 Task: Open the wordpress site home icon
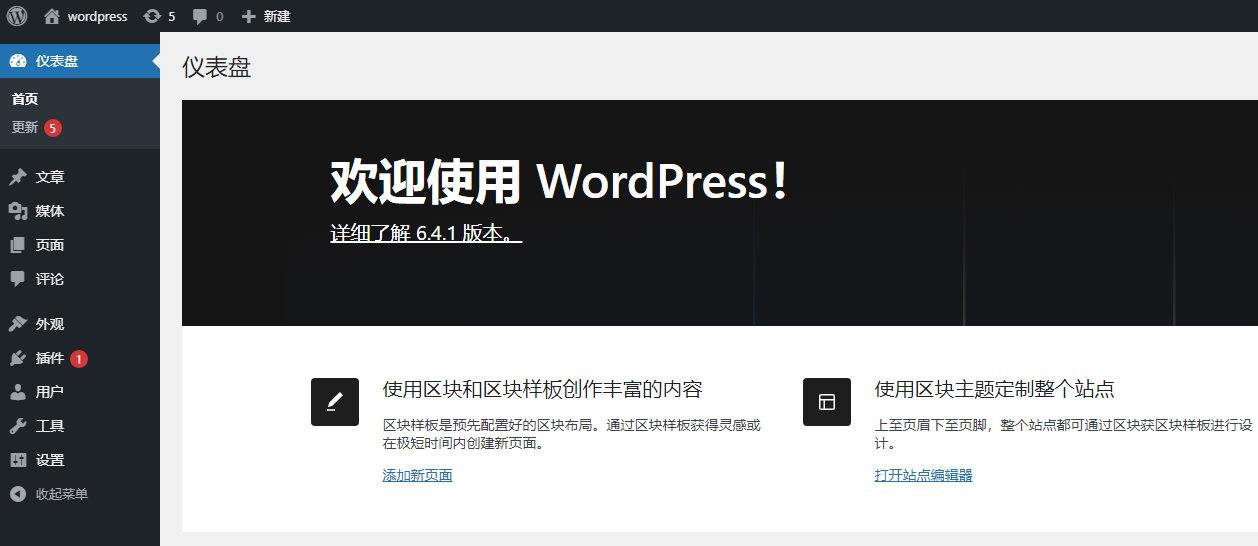click(x=52, y=16)
